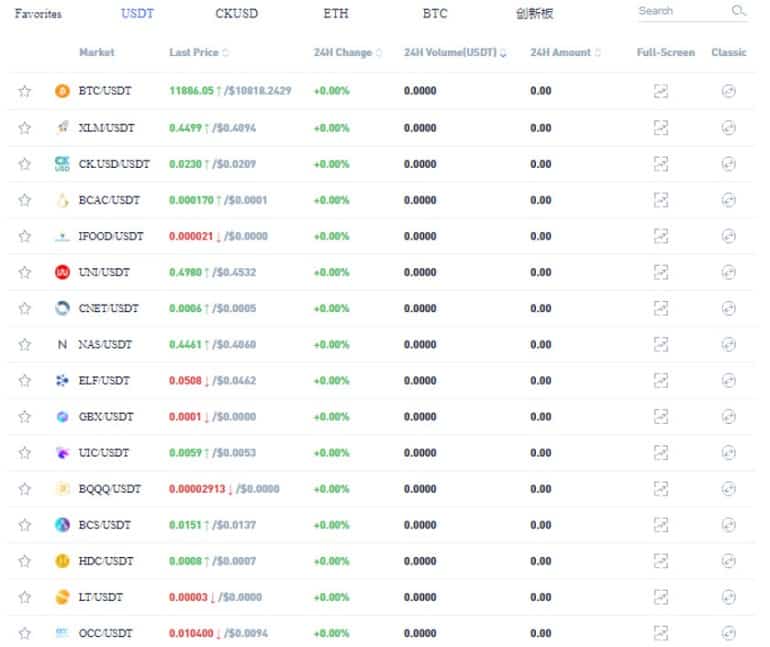Click the CNET coin logo

(x=62, y=308)
